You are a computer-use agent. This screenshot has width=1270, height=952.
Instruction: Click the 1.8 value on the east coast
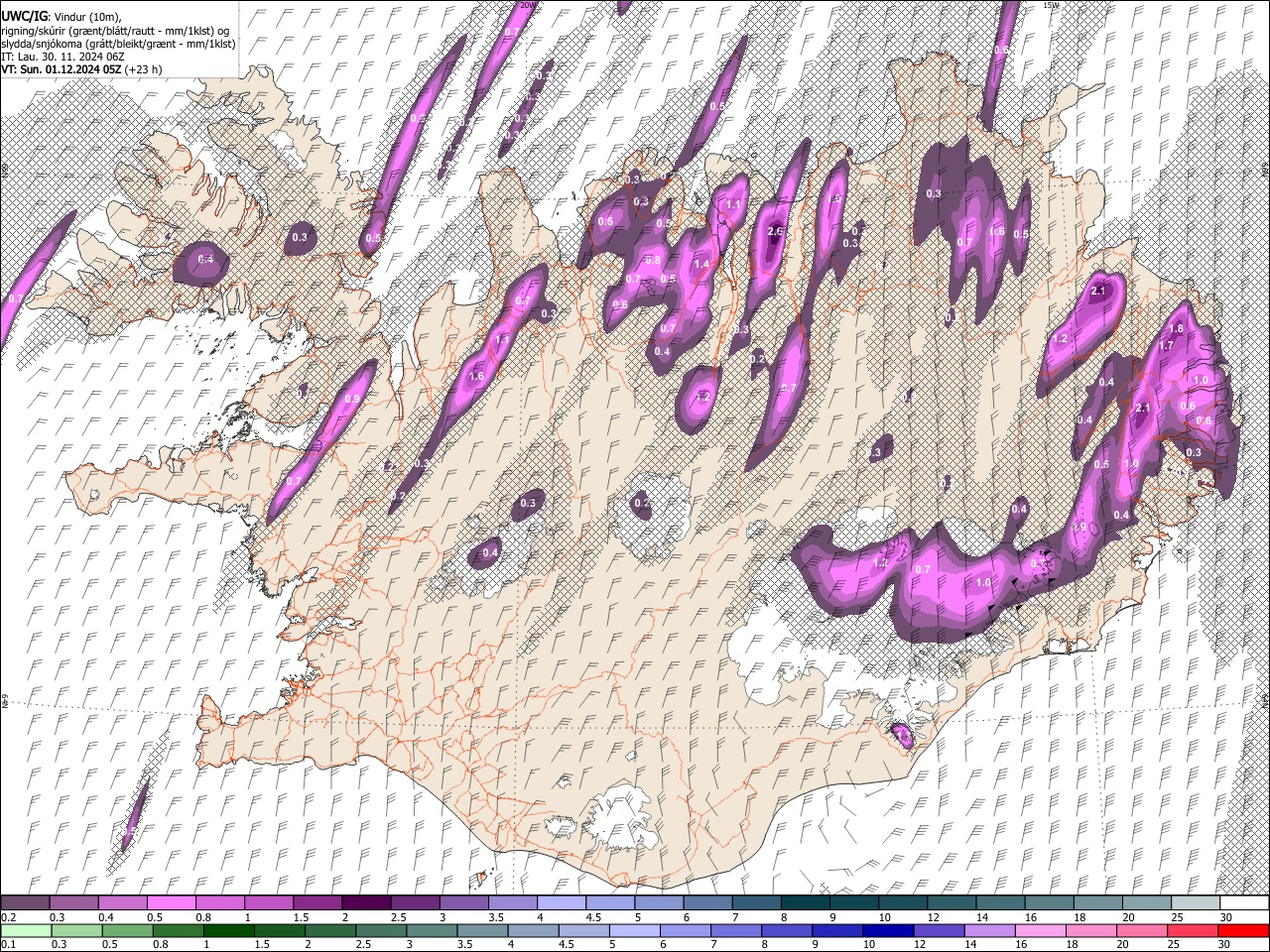click(1177, 329)
